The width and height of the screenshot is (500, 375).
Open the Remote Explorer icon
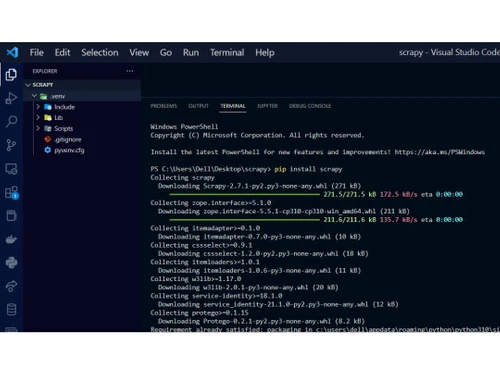point(11,169)
